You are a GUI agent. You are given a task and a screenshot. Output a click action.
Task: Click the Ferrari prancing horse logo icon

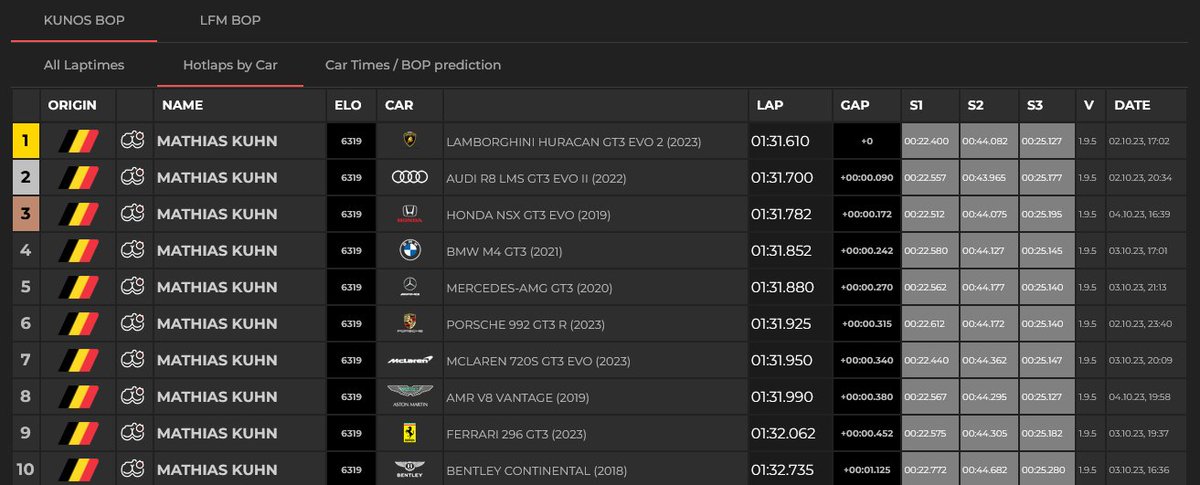click(x=410, y=433)
